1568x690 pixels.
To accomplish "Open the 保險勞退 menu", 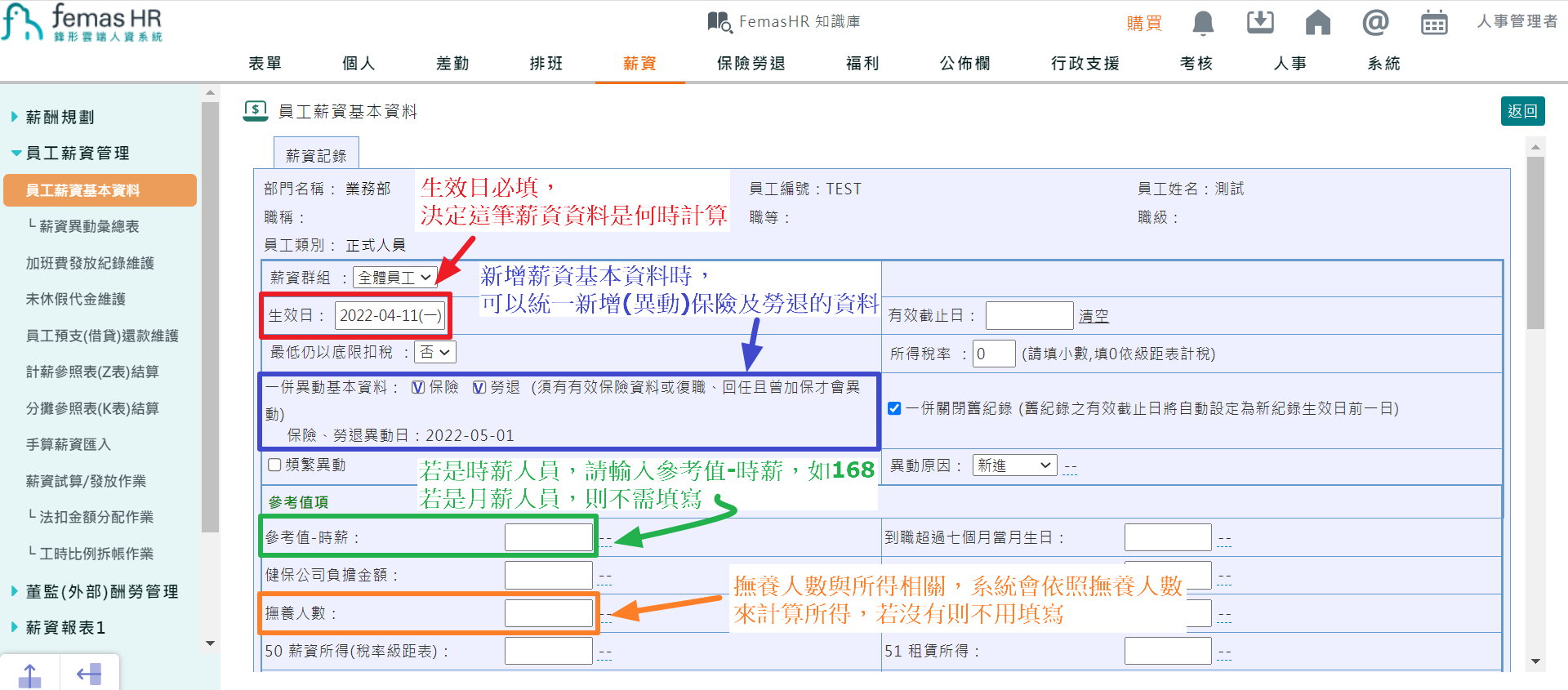I will (x=751, y=64).
